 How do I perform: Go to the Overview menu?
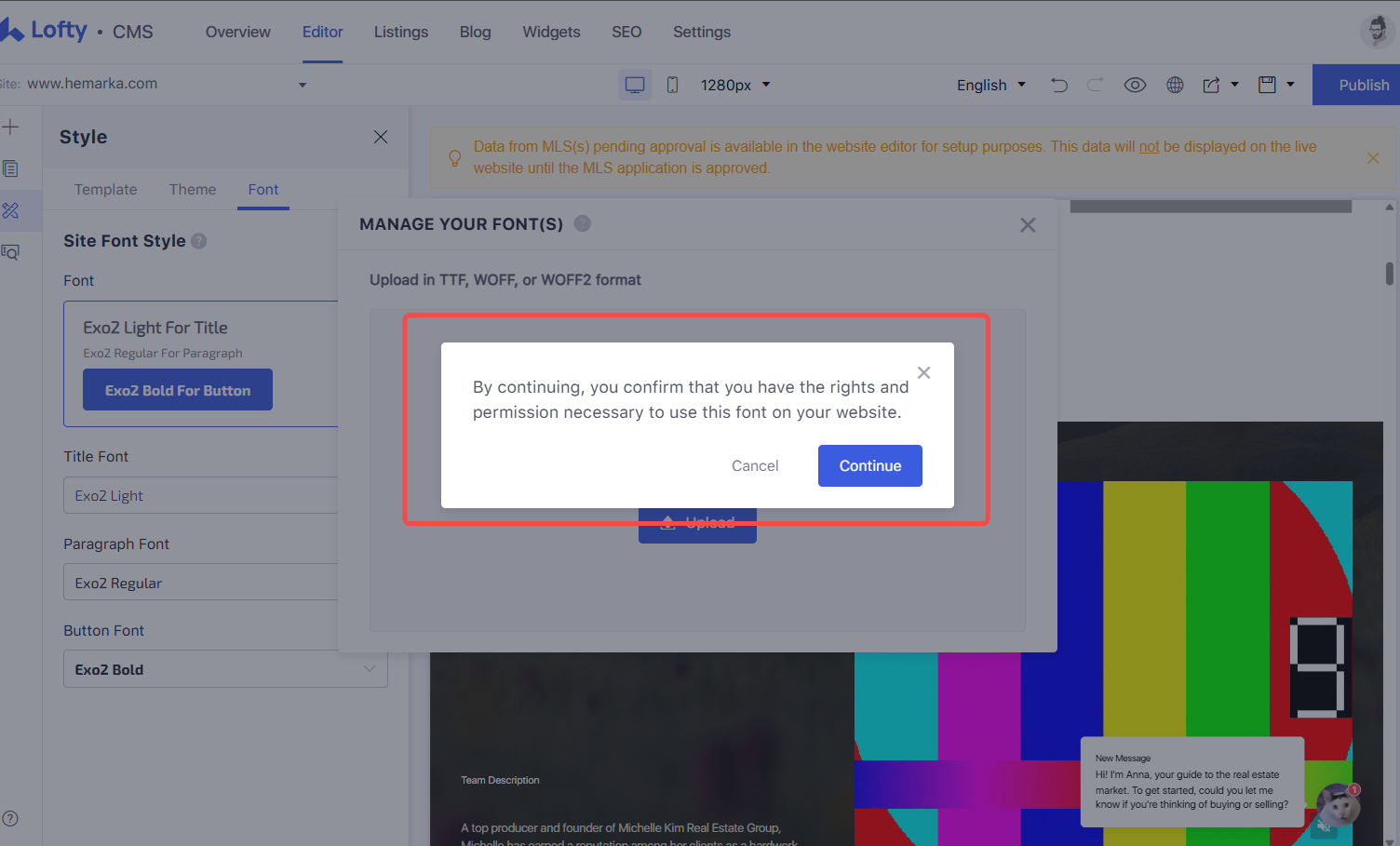[238, 32]
